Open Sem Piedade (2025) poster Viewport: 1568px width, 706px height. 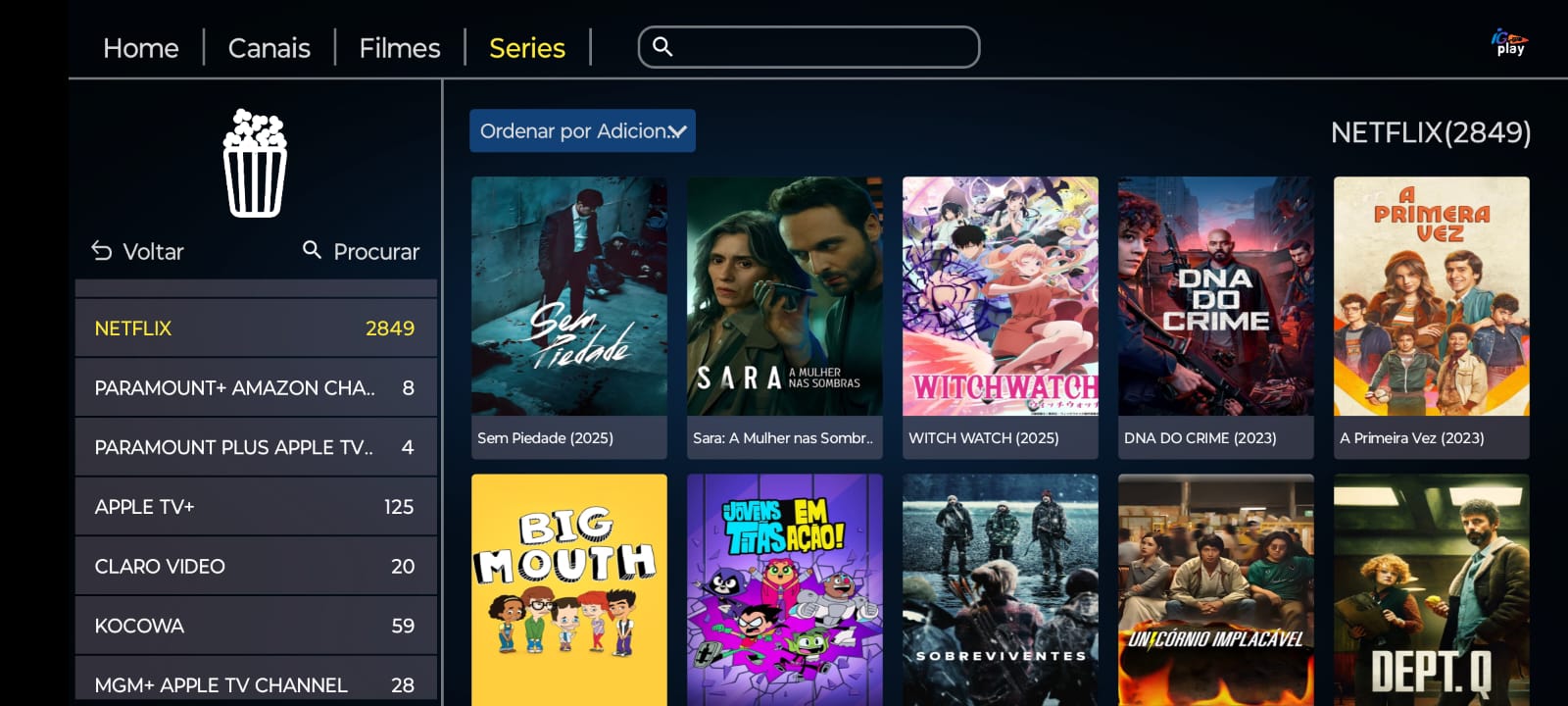(x=569, y=318)
